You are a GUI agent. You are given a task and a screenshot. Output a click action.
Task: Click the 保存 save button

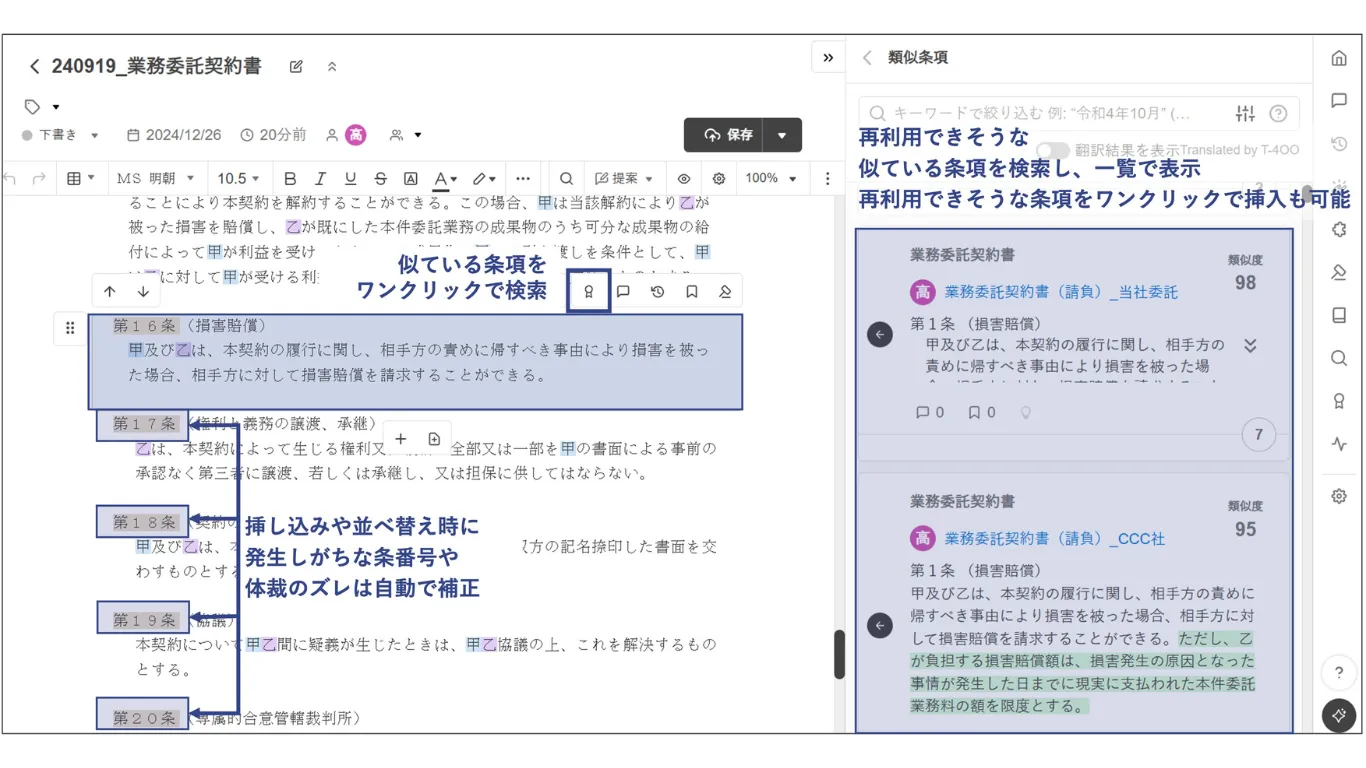tap(724, 135)
